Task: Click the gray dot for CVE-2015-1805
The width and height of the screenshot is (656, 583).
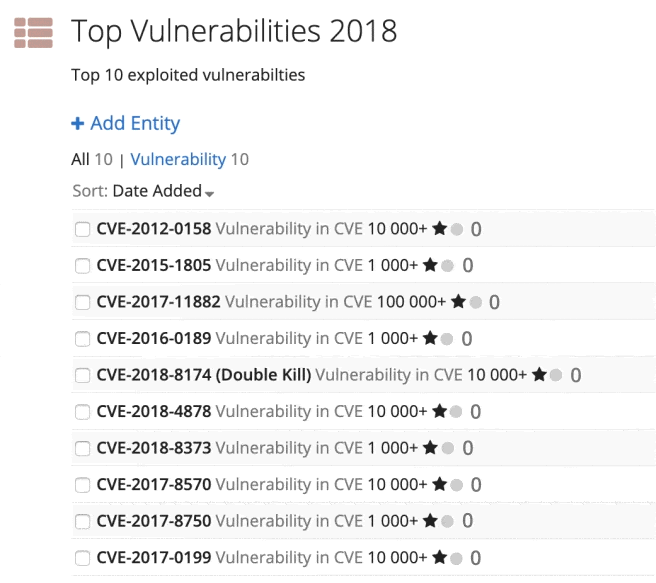Action: 447,266
